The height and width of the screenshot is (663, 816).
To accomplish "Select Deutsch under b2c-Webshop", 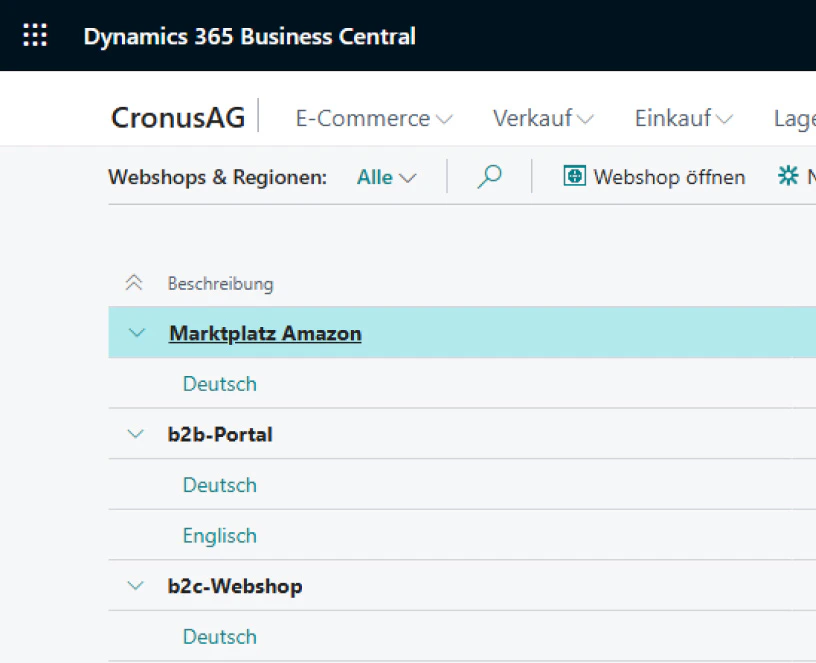I will click(220, 637).
